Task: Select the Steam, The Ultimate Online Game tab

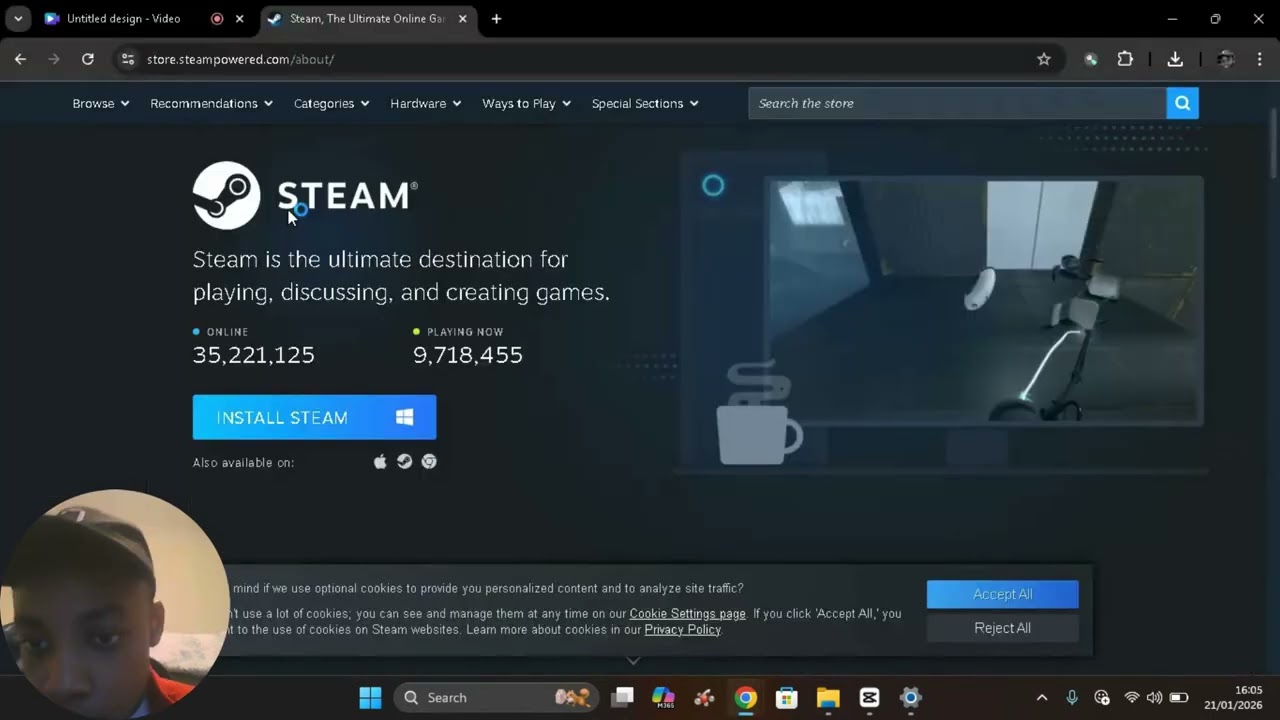Action: (x=367, y=19)
